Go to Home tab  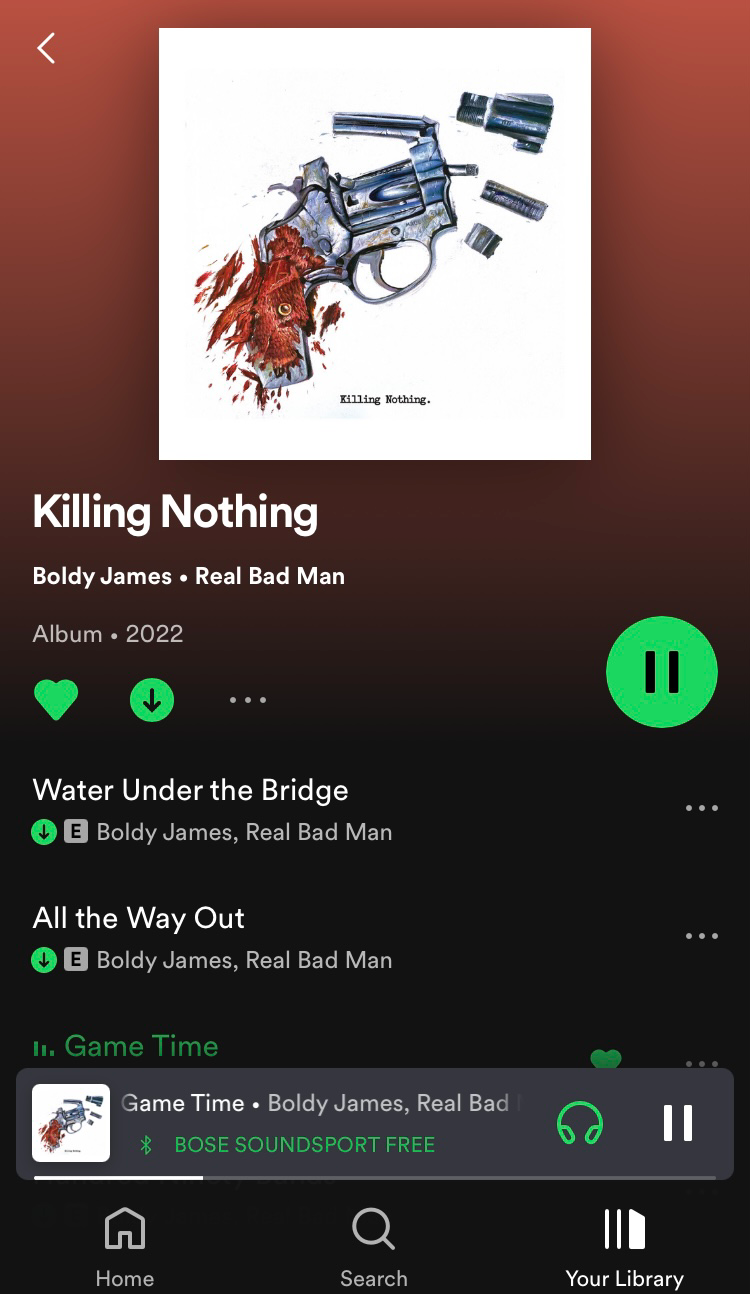pyautogui.click(x=125, y=1247)
